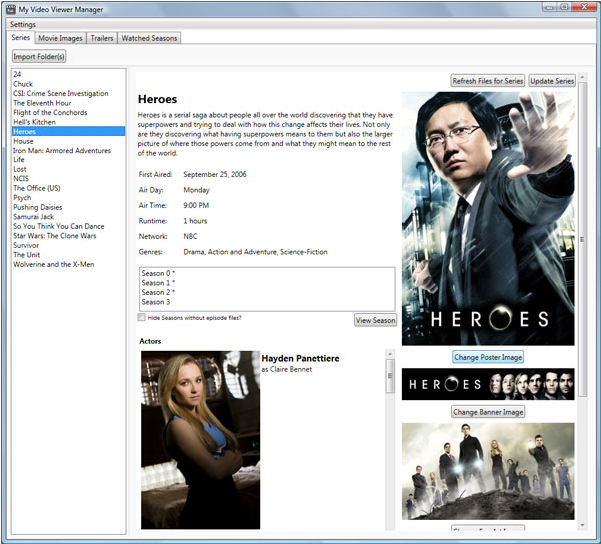Click the Import Folder(s) button
The width and height of the screenshot is (601, 544).
pos(39,56)
